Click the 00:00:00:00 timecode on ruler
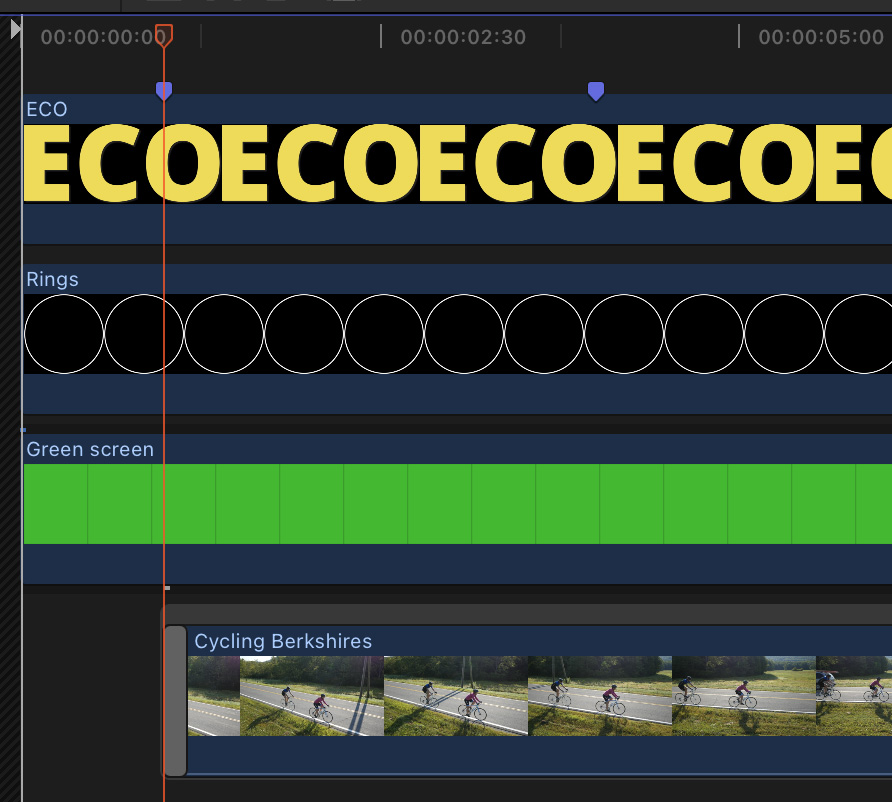Screen dimensions: 892x802 click(102, 38)
